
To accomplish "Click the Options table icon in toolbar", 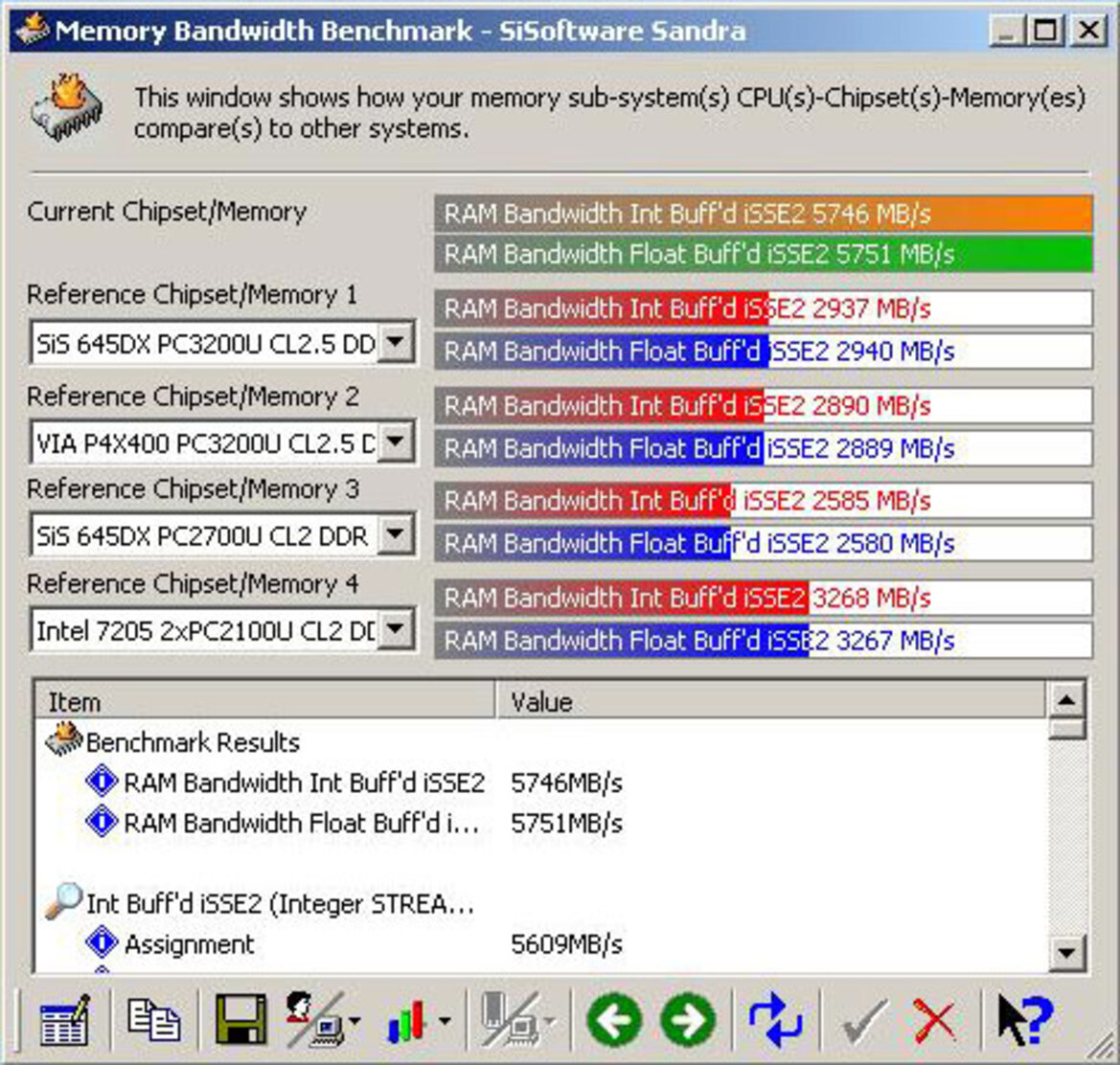I will point(65,1021).
